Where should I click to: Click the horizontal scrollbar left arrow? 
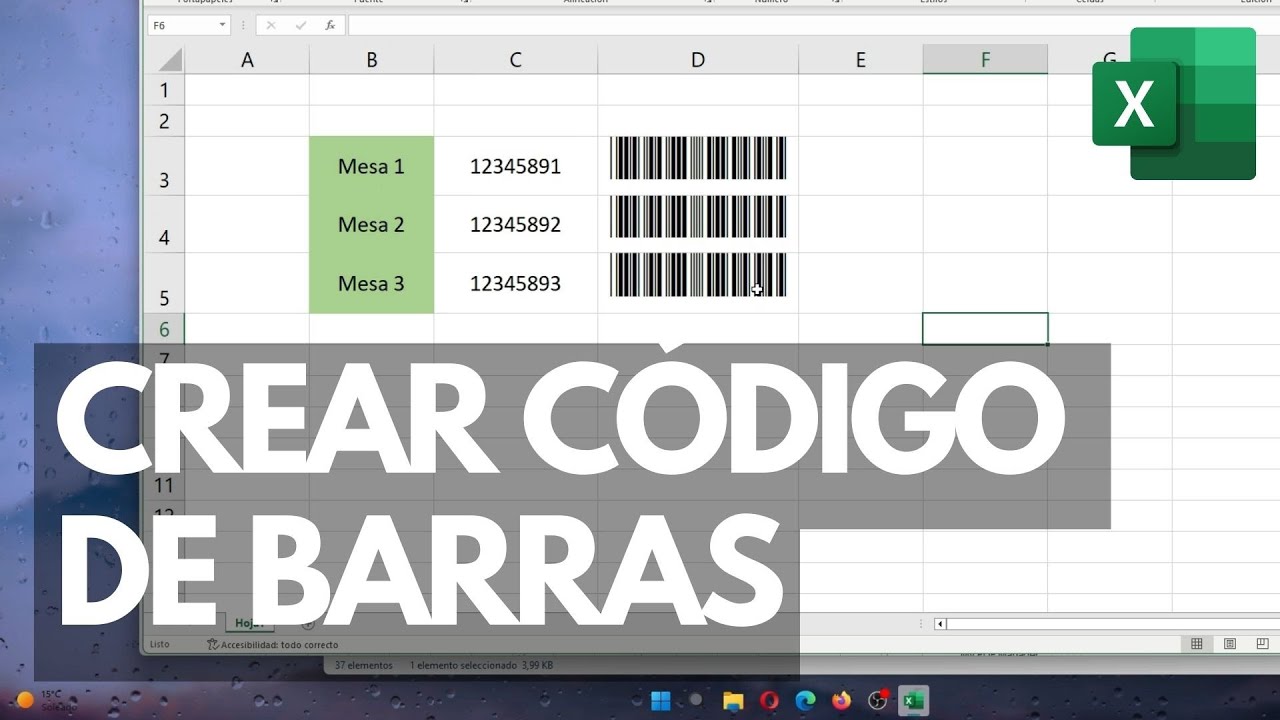tap(940, 624)
